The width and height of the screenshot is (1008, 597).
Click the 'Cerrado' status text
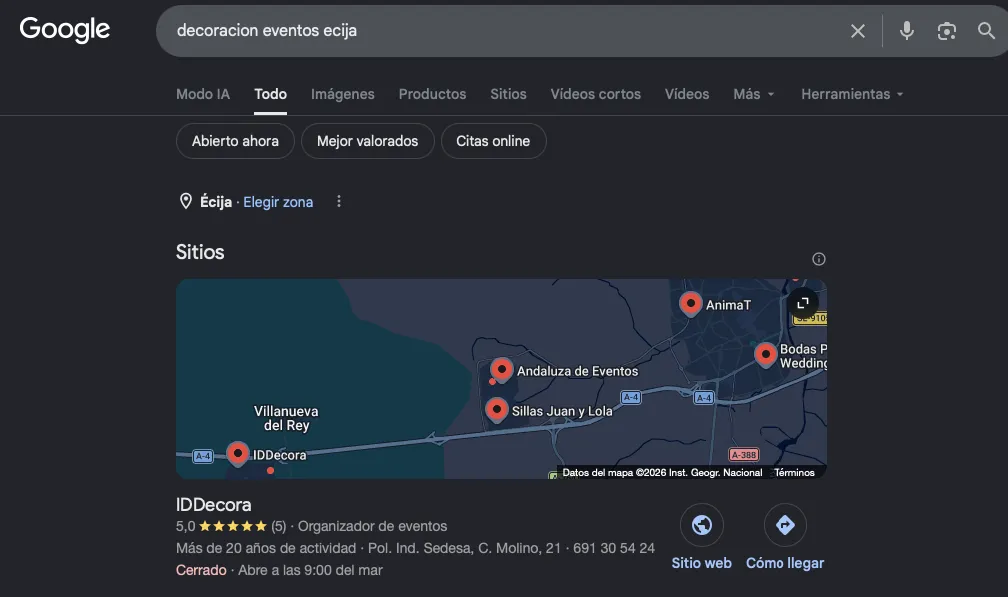201,570
